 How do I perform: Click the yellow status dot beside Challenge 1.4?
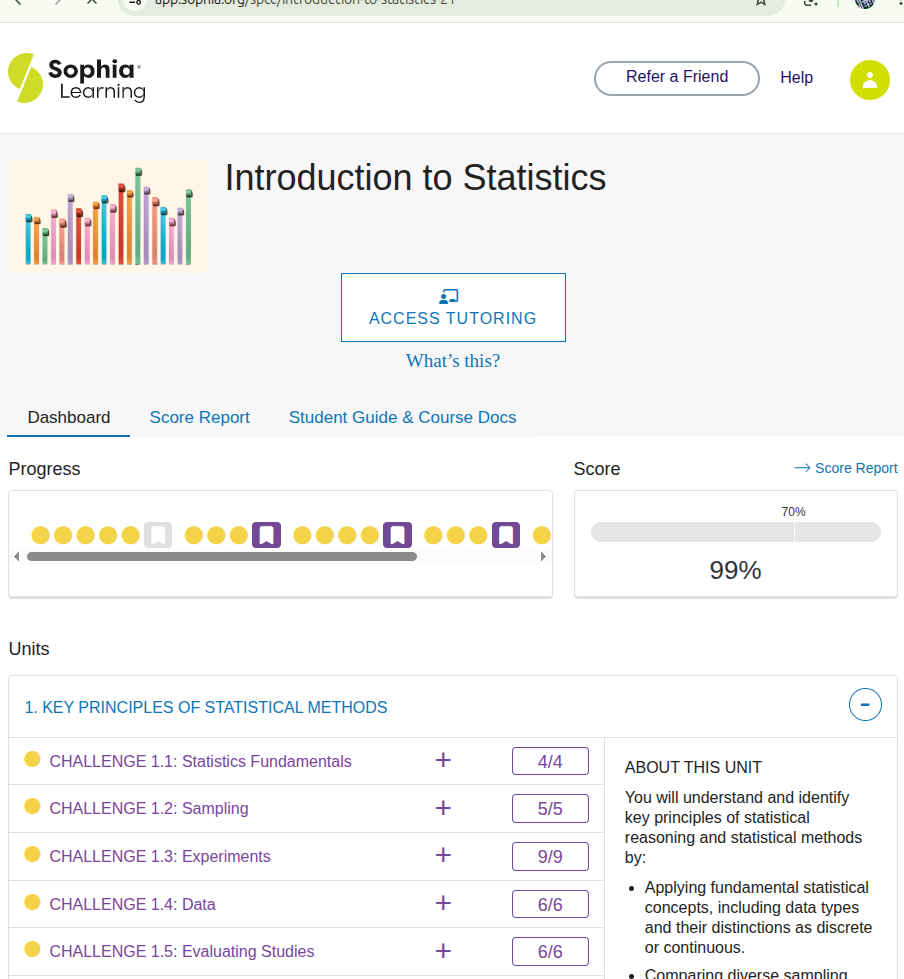point(32,902)
